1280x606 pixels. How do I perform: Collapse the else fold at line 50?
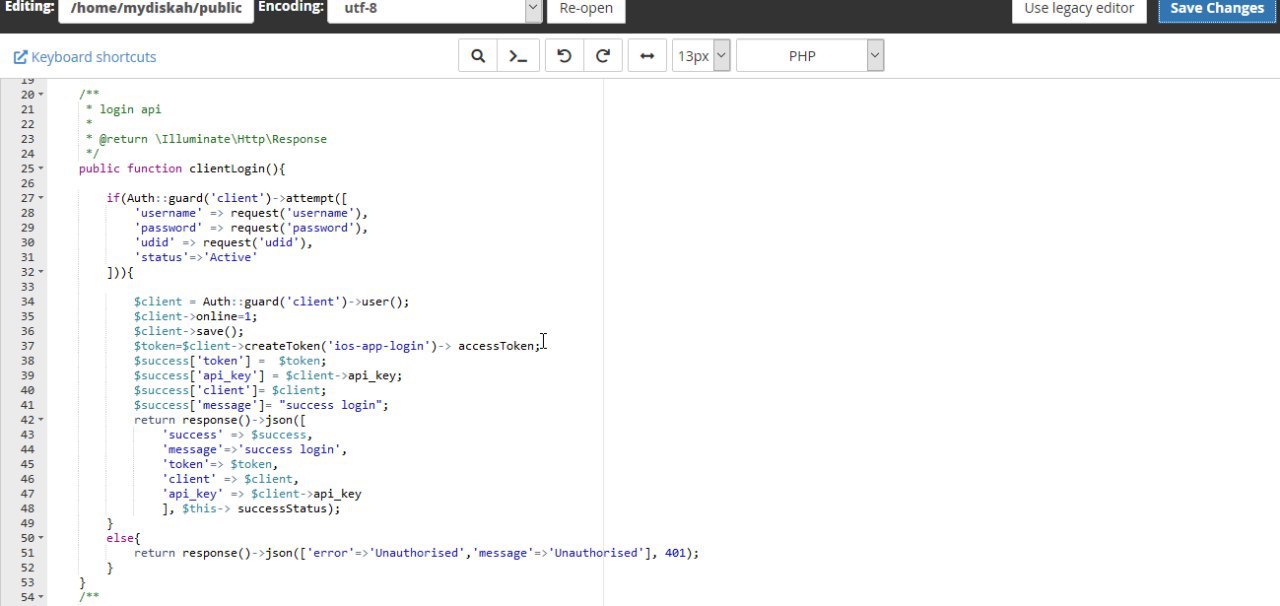[41, 538]
